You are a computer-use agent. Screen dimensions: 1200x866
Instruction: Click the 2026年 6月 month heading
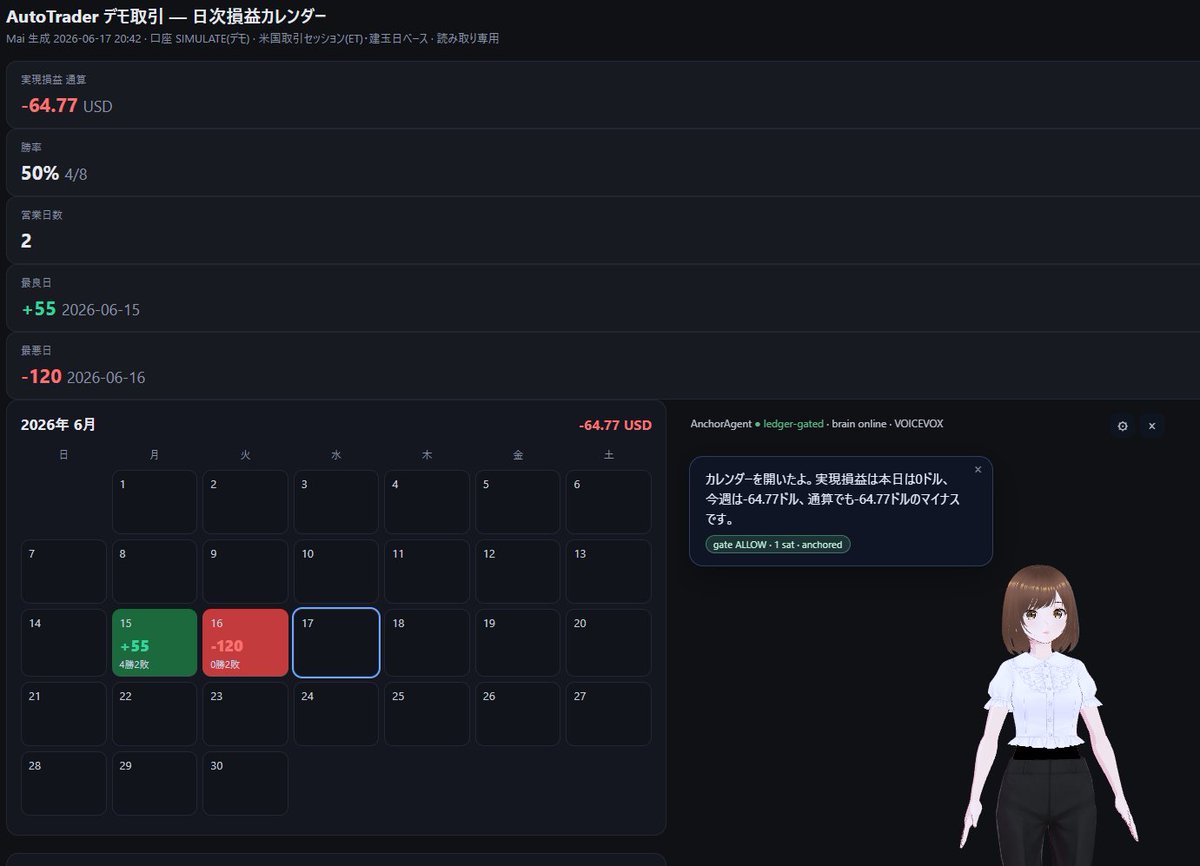point(58,425)
